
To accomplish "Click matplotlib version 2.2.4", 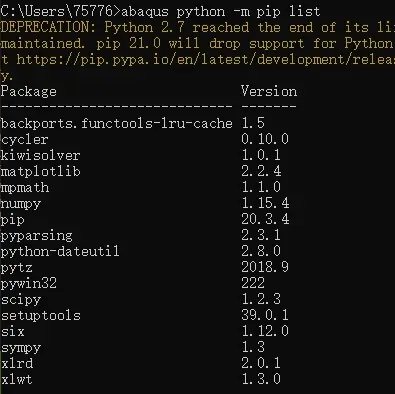I will coord(261,171).
